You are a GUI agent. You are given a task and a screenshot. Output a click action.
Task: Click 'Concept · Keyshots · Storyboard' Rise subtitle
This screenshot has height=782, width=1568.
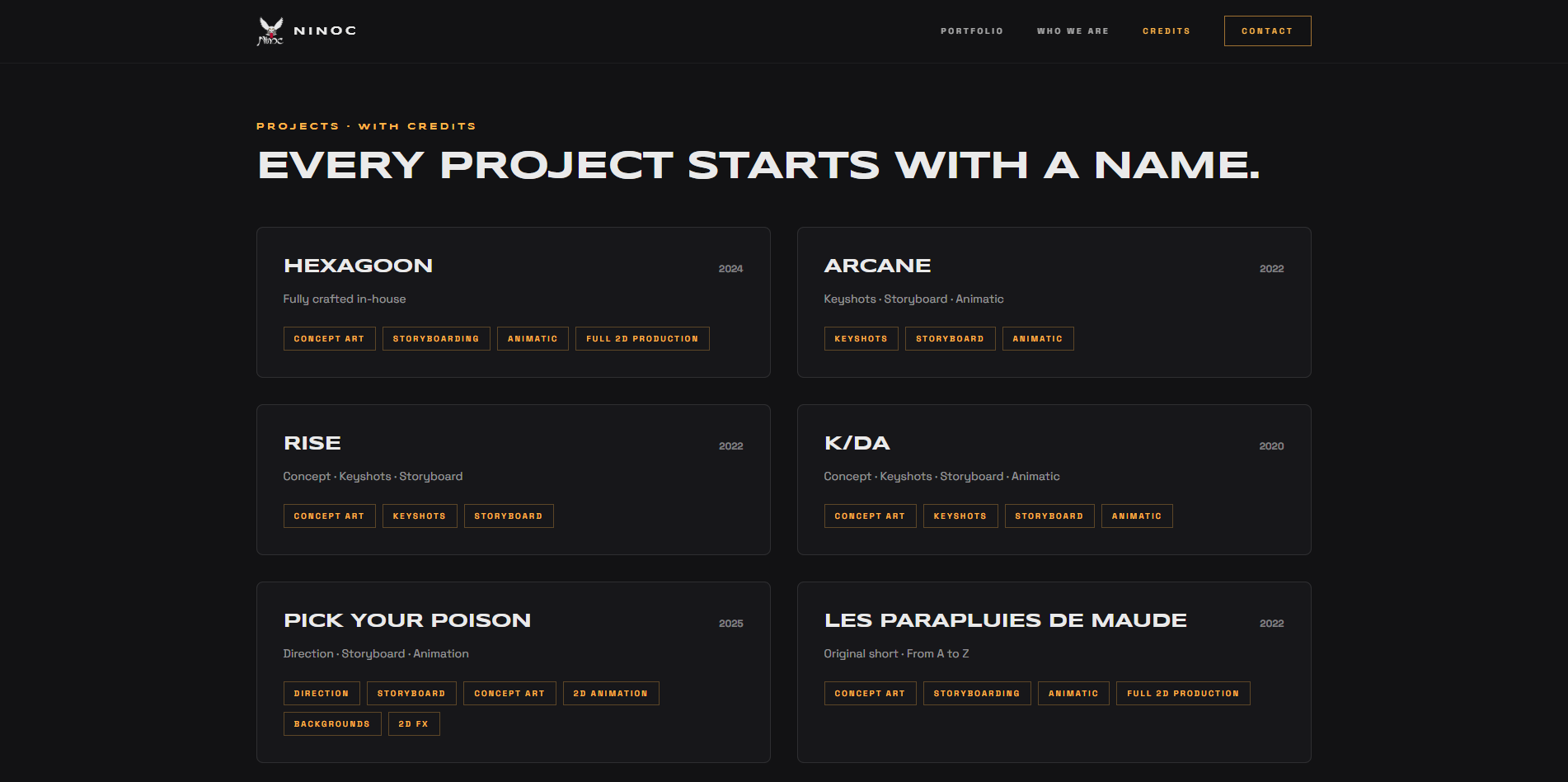click(373, 477)
